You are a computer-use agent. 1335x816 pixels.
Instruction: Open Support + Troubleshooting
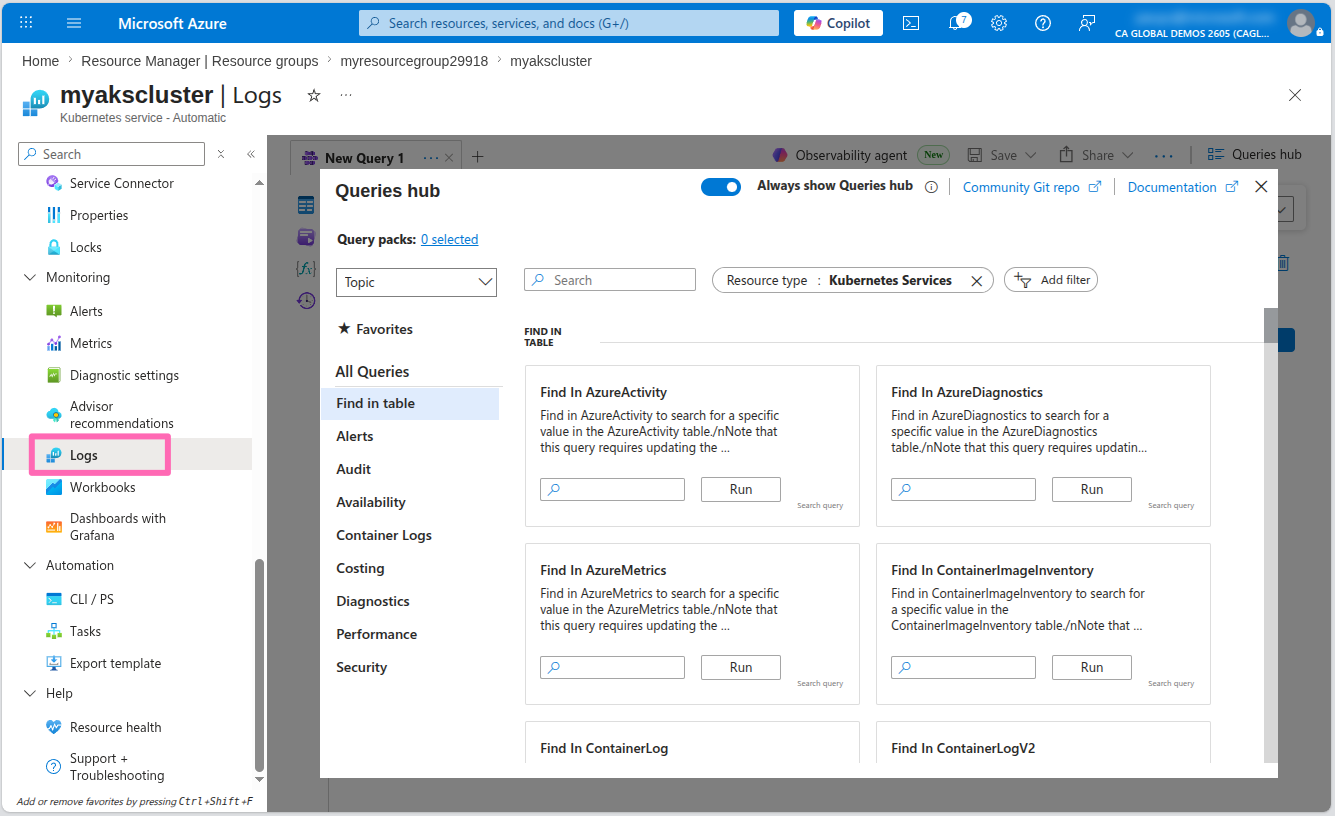coord(117,767)
